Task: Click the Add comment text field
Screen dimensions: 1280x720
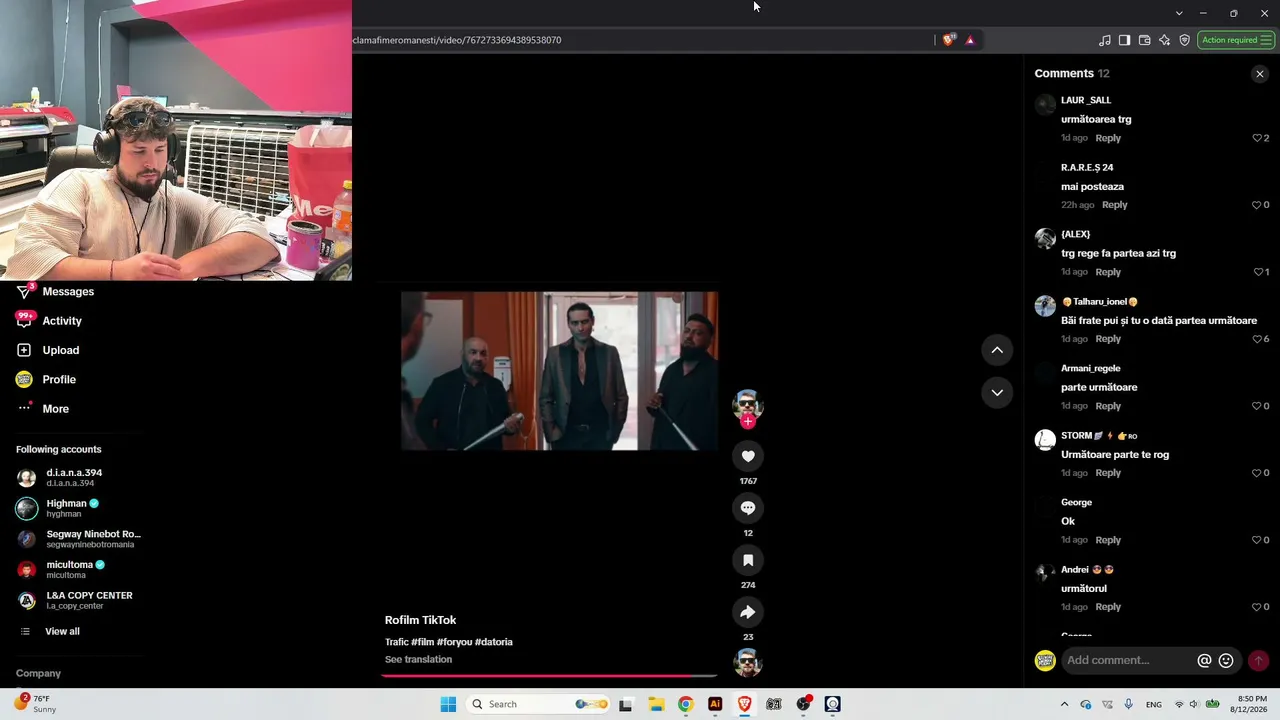Action: click(x=1128, y=661)
